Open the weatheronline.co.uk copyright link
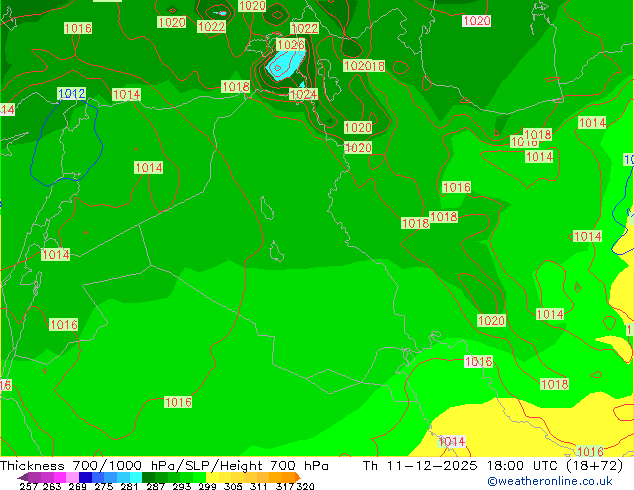 tap(550, 481)
